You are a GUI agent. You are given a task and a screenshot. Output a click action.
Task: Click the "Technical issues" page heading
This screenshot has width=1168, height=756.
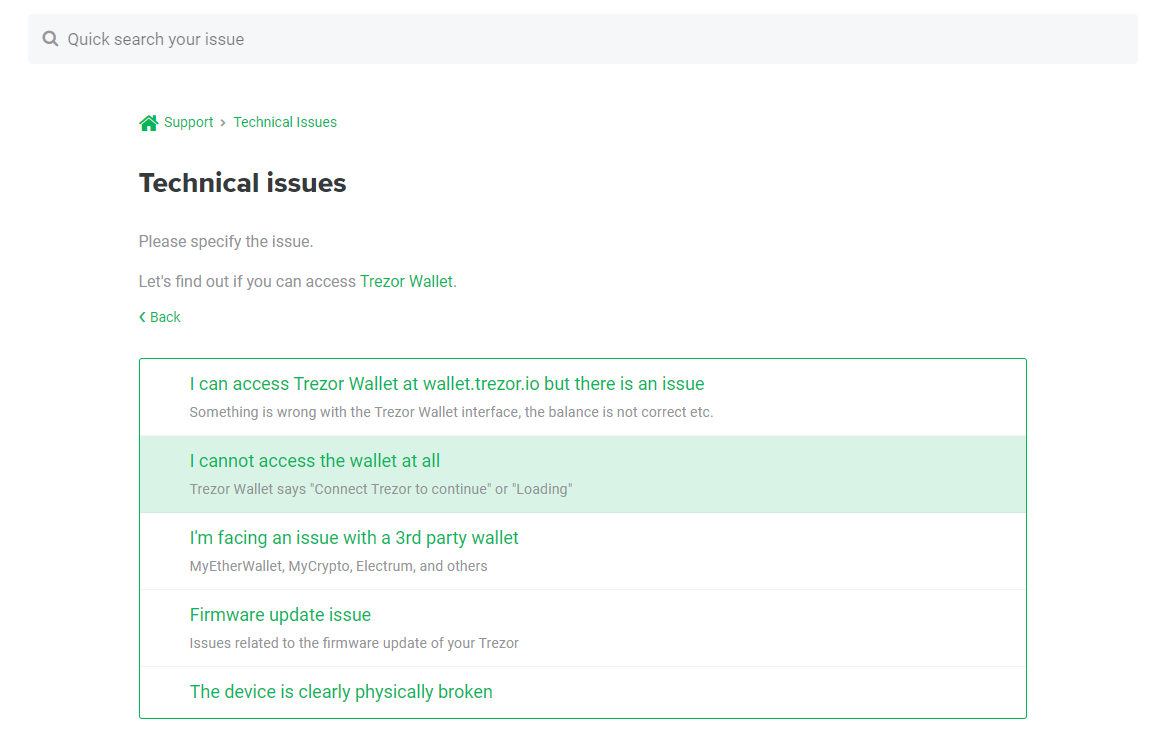242,183
